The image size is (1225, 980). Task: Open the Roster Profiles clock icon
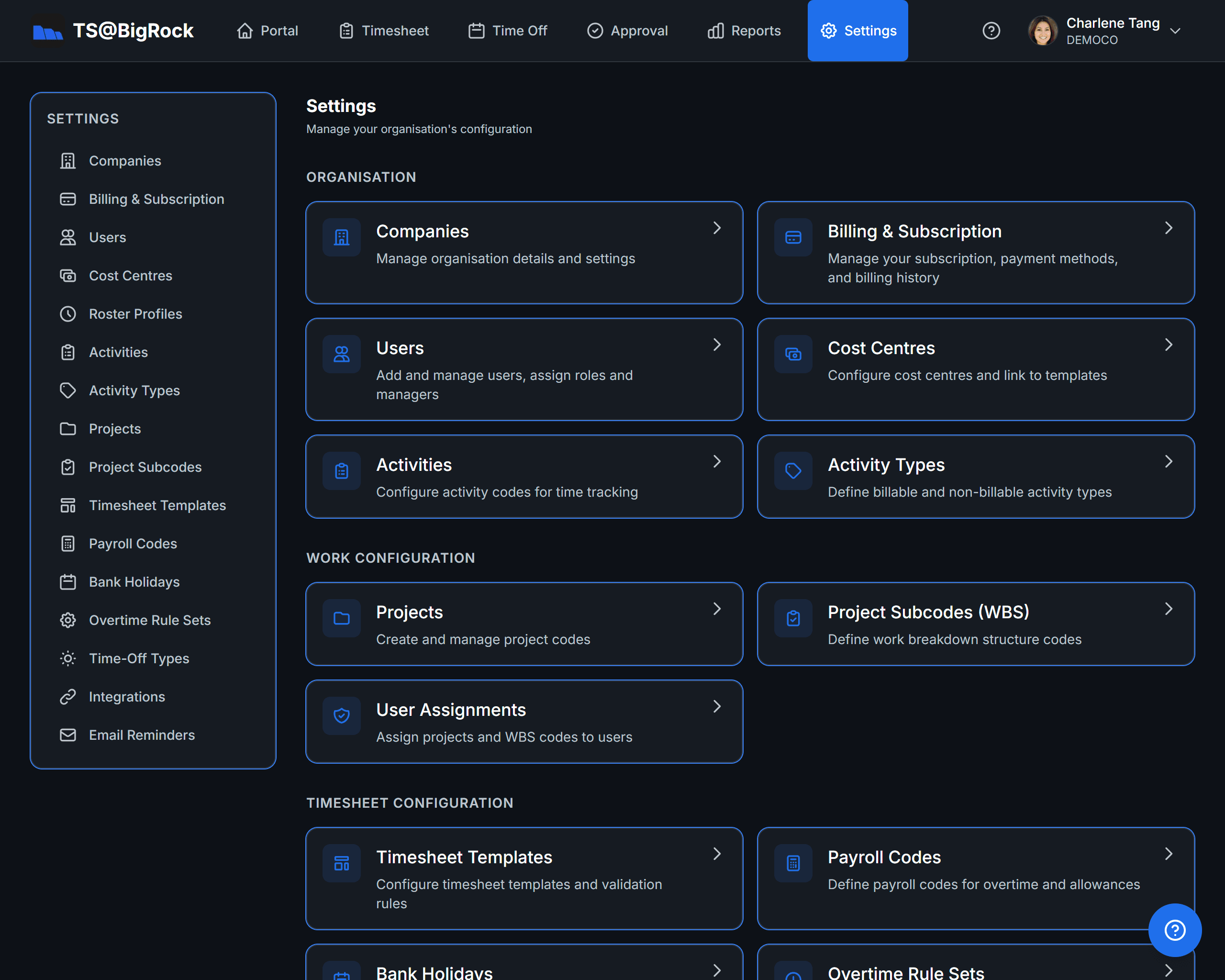(68, 313)
